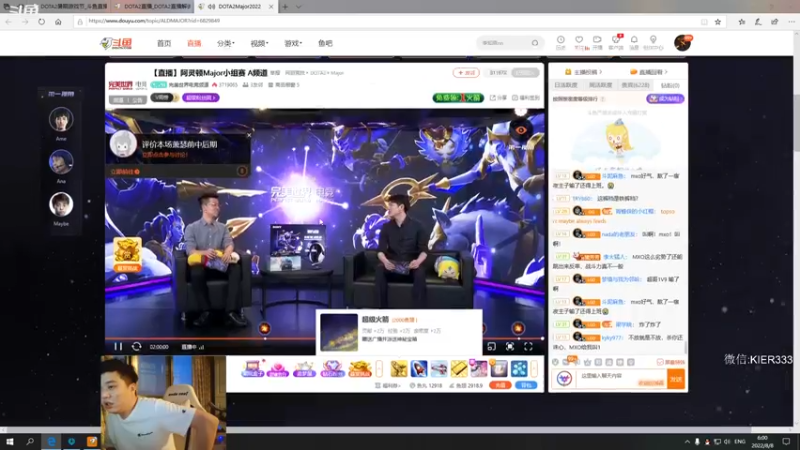
Task: Click the purple 成为钻粉 button
Action: point(665,98)
